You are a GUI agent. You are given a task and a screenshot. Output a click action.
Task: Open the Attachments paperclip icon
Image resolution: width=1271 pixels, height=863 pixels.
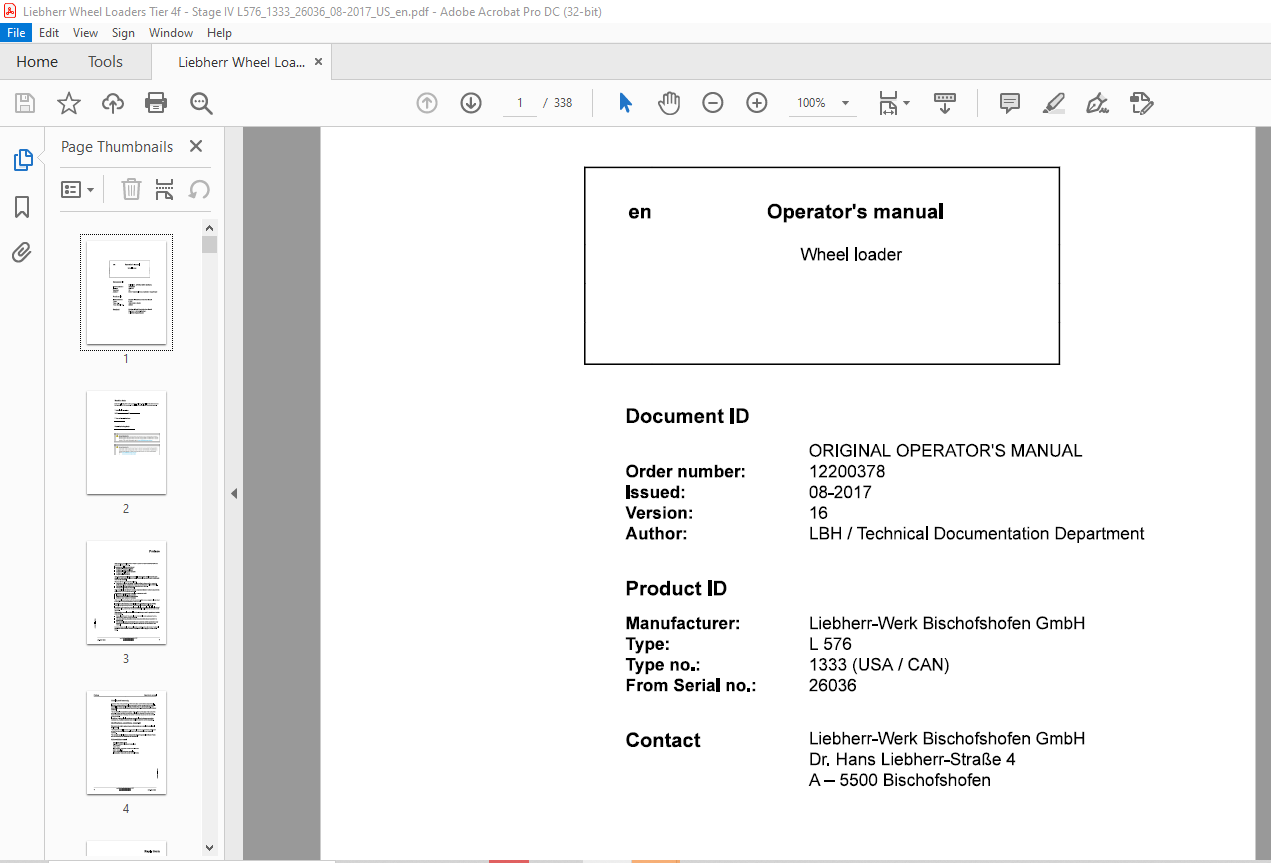tap(22, 252)
